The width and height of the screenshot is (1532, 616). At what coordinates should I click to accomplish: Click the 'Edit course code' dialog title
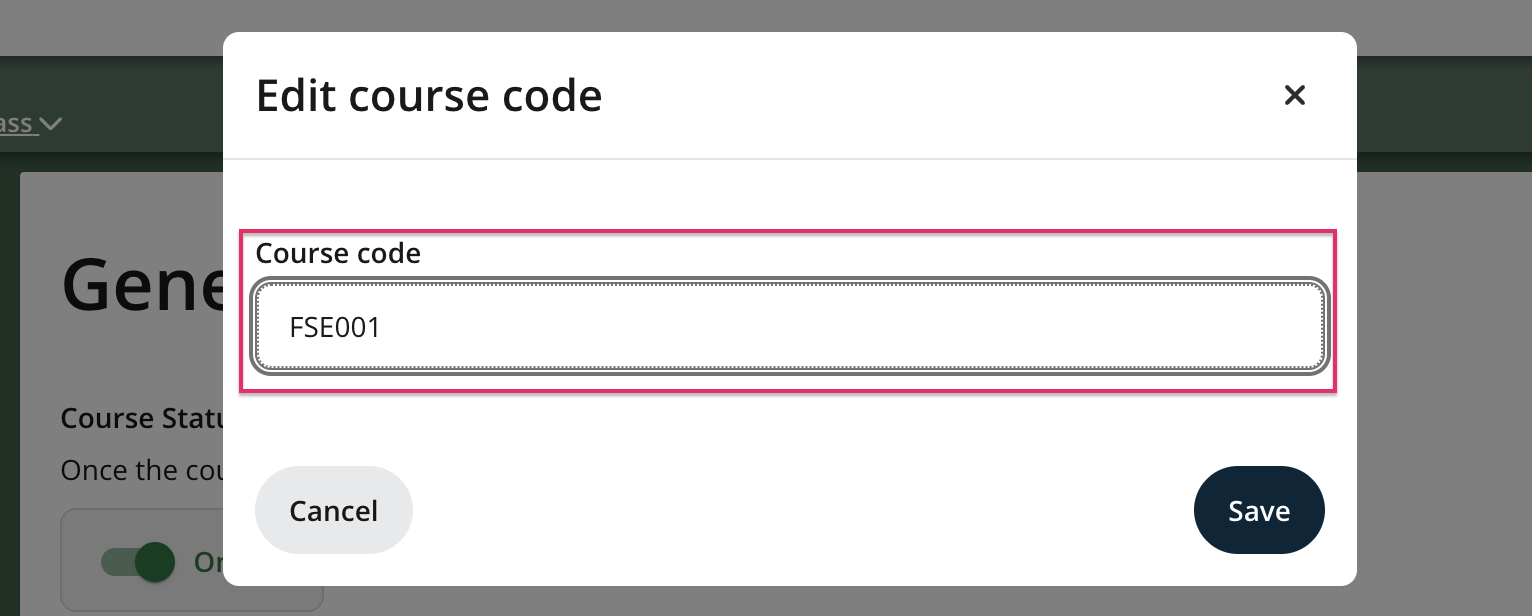pos(429,96)
